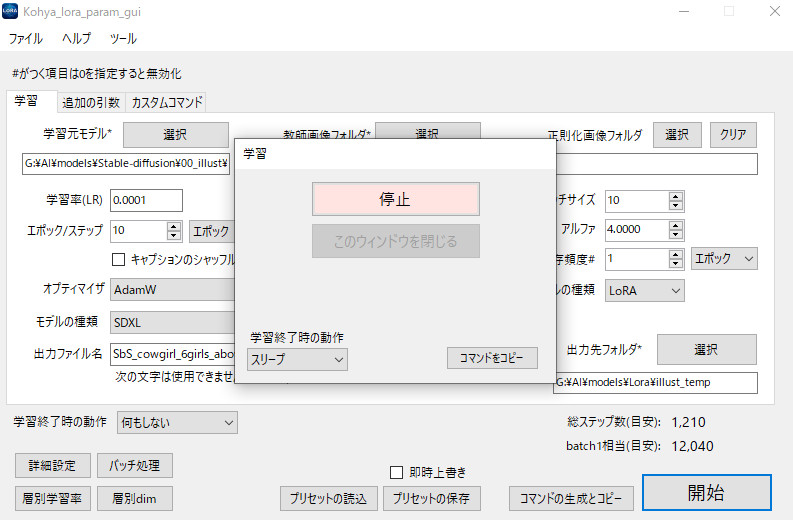Click the LoRA app icon in title bar
Viewport: 793px width, 520px height.
coord(10,12)
